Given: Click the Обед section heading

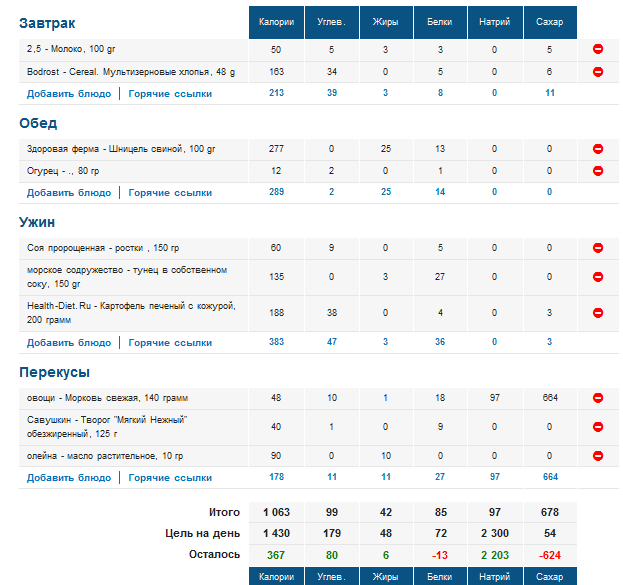Looking at the screenshot, I should pyautogui.click(x=38, y=123).
